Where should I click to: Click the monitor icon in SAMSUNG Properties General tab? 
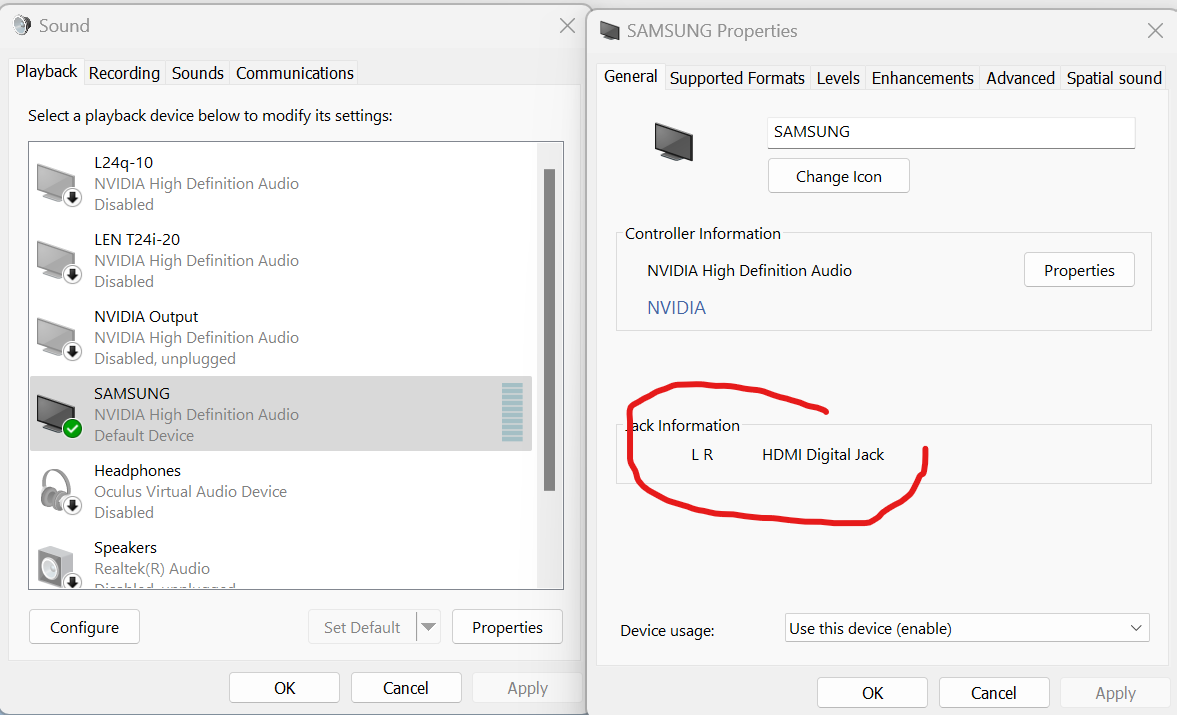[x=673, y=142]
